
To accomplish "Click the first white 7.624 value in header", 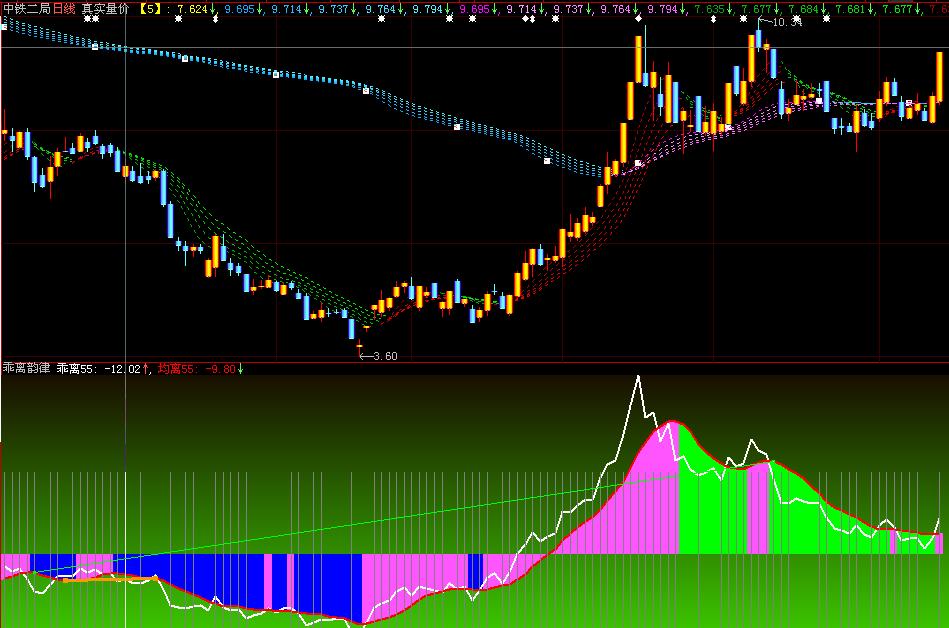I will pos(192,8).
